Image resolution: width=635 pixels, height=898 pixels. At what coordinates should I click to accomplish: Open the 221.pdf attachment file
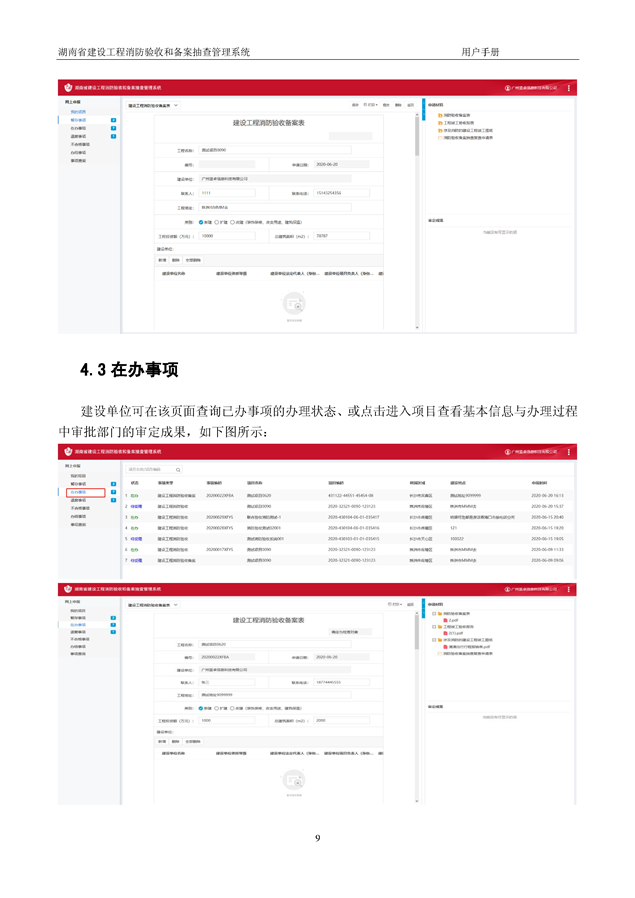coord(455,633)
